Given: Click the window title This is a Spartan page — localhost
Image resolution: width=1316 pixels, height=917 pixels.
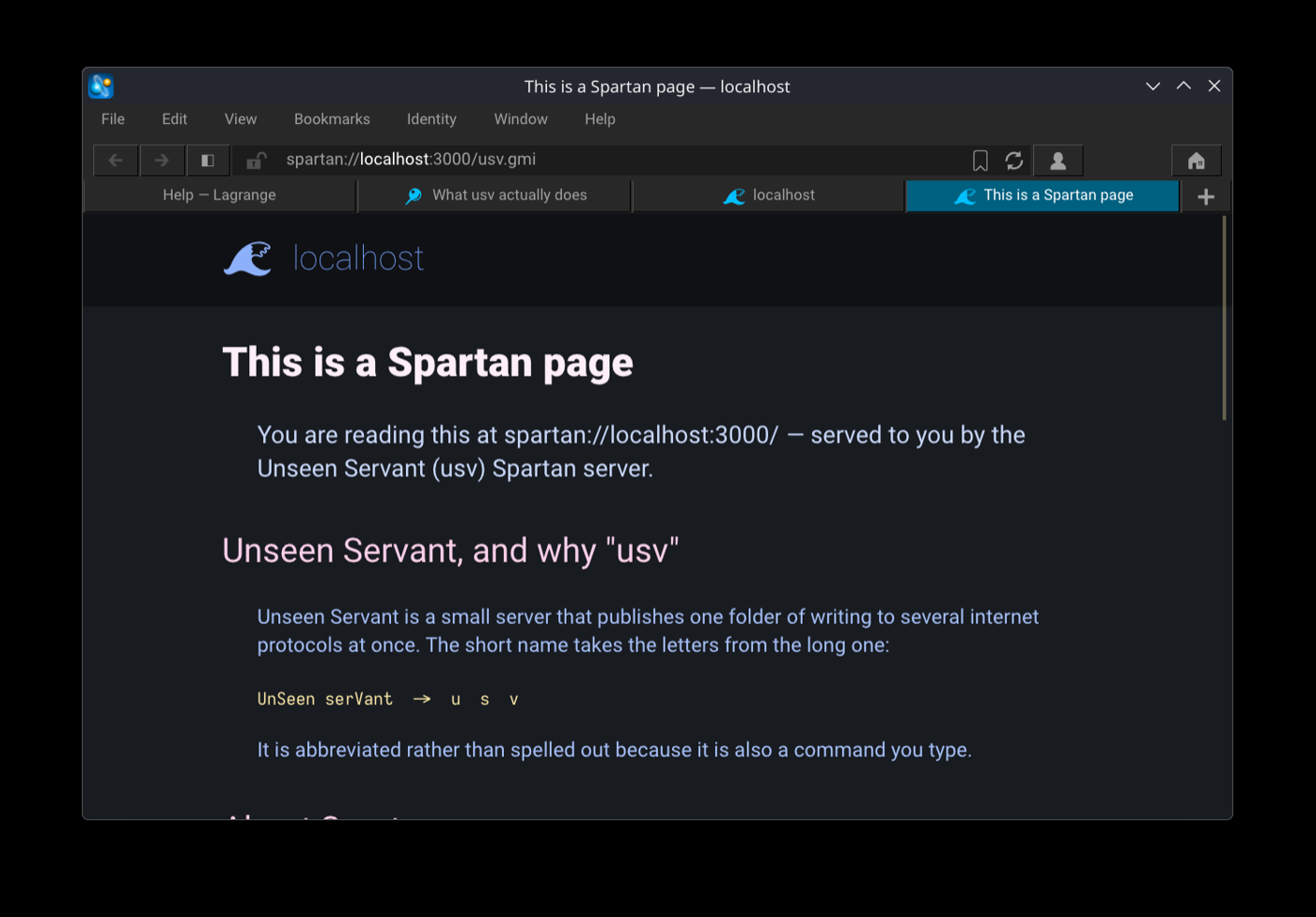Looking at the screenshot, I should coord(657,86).
